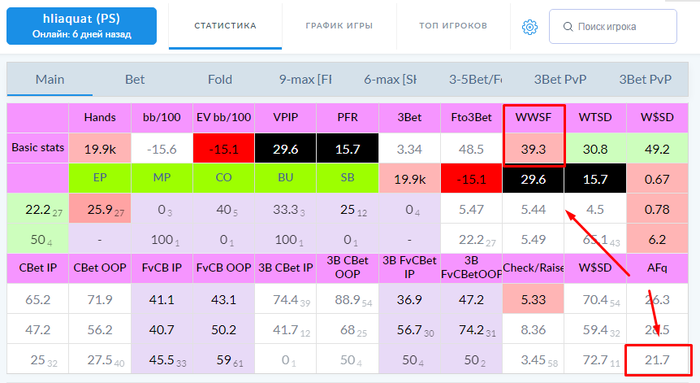Click the 25.9 pink cell

(100, 209)
